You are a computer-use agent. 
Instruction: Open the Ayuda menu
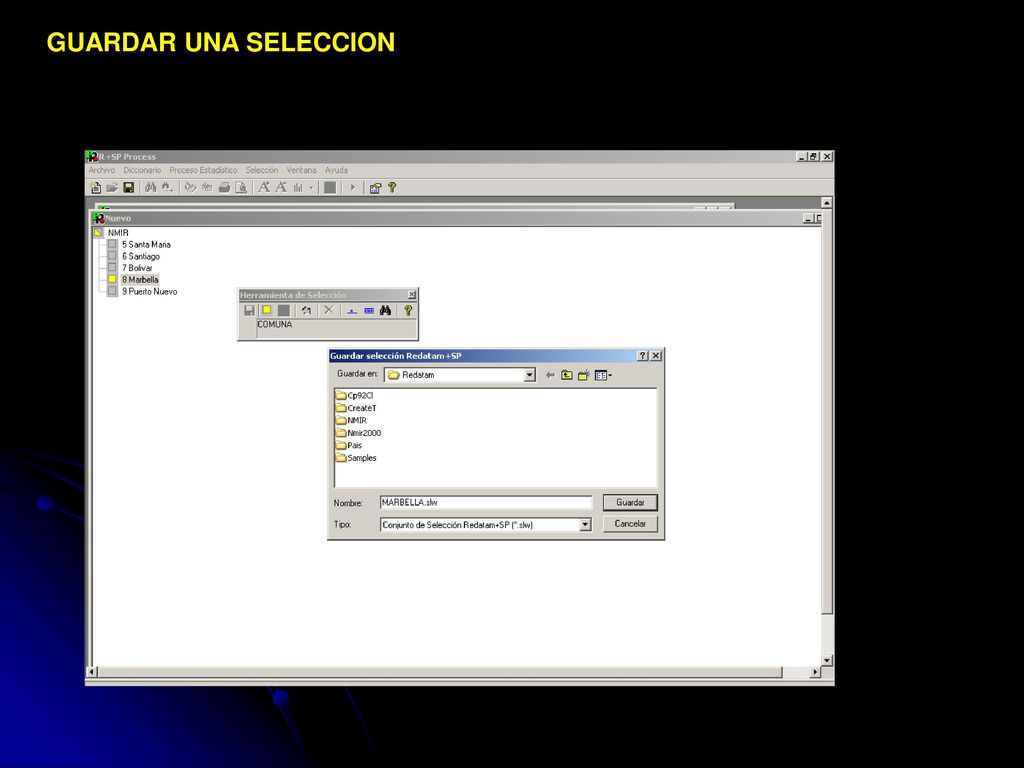[337, 170]
